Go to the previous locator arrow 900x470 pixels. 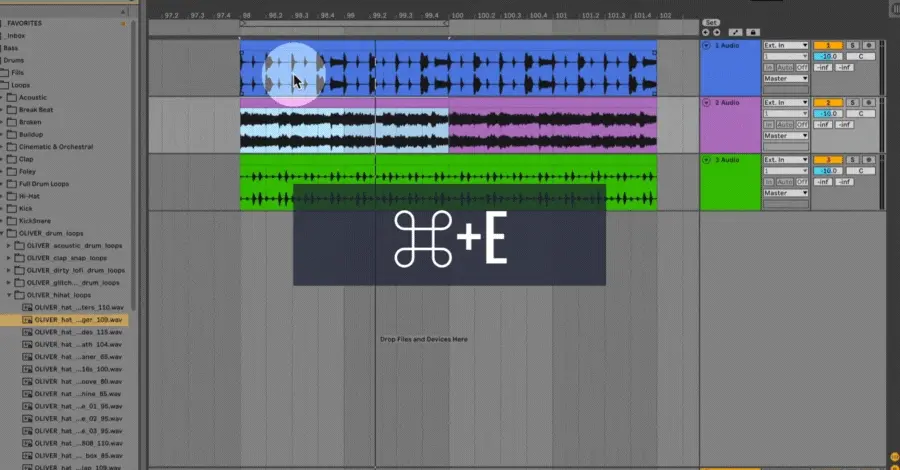[x=705, y=33]
